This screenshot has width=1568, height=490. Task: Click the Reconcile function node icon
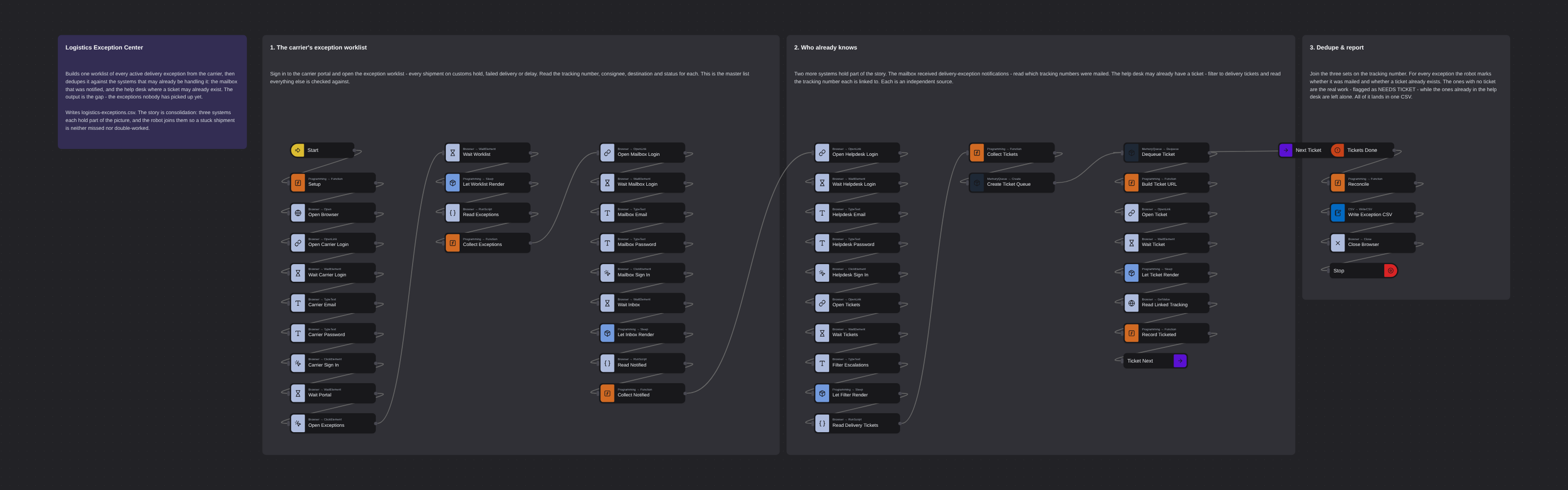[x=1337, y=183]
